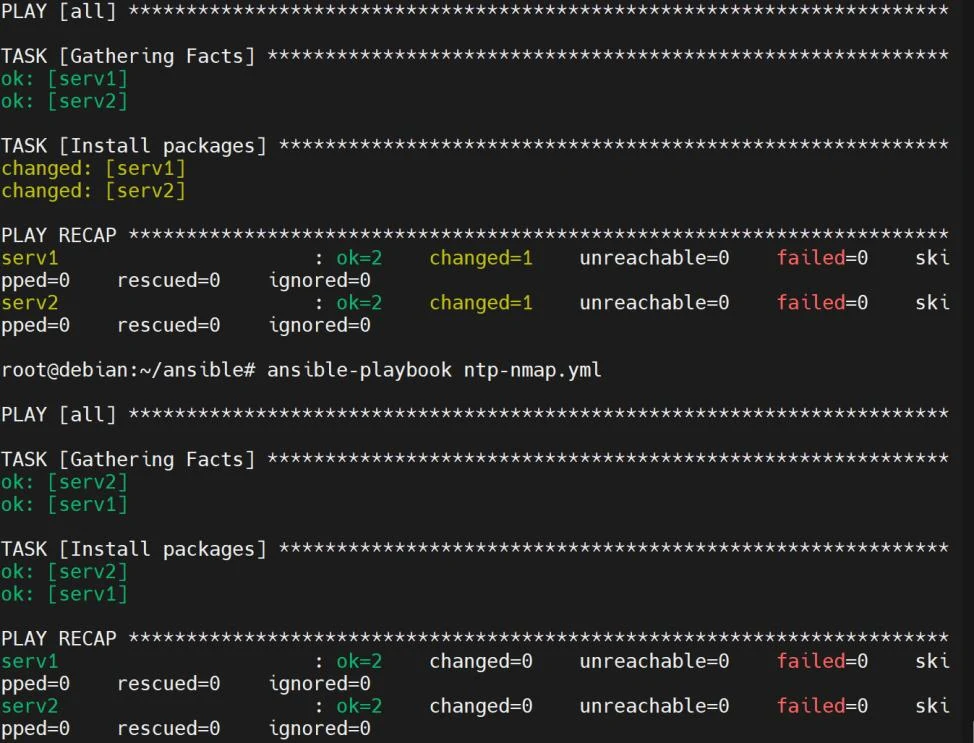Screen dimensions: 974x743
Task: Select "changed=0" in the green serv2 recap row
Action: 481,706
